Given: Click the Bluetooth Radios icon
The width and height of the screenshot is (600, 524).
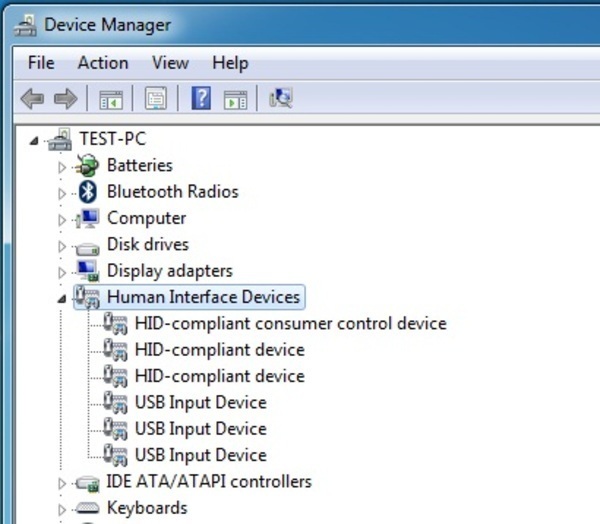Looking at the screenshot, I should click(88, 192).
